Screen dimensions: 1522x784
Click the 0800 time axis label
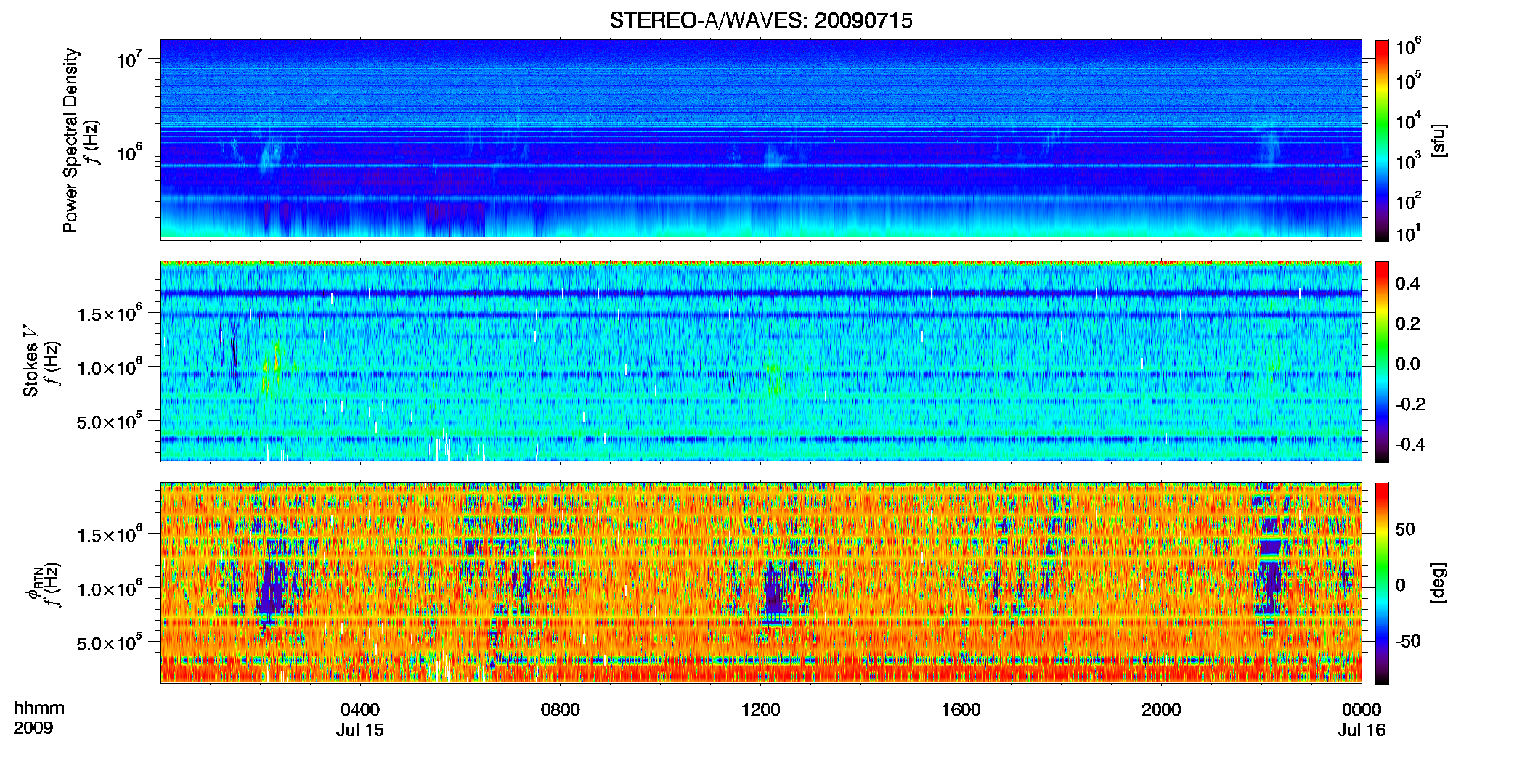pos(561,710)
